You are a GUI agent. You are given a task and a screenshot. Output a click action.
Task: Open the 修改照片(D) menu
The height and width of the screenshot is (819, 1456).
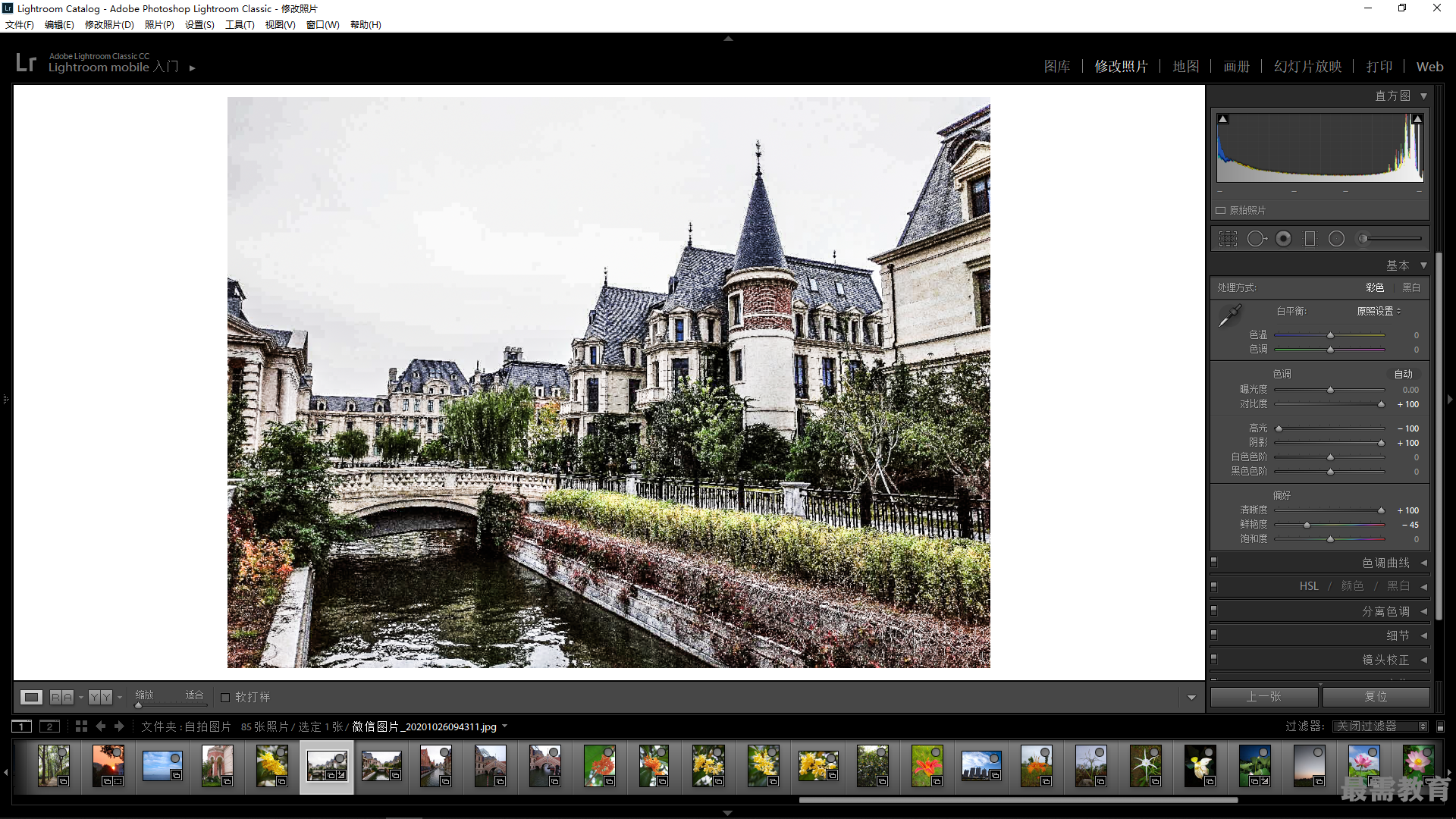pos(109,25)
